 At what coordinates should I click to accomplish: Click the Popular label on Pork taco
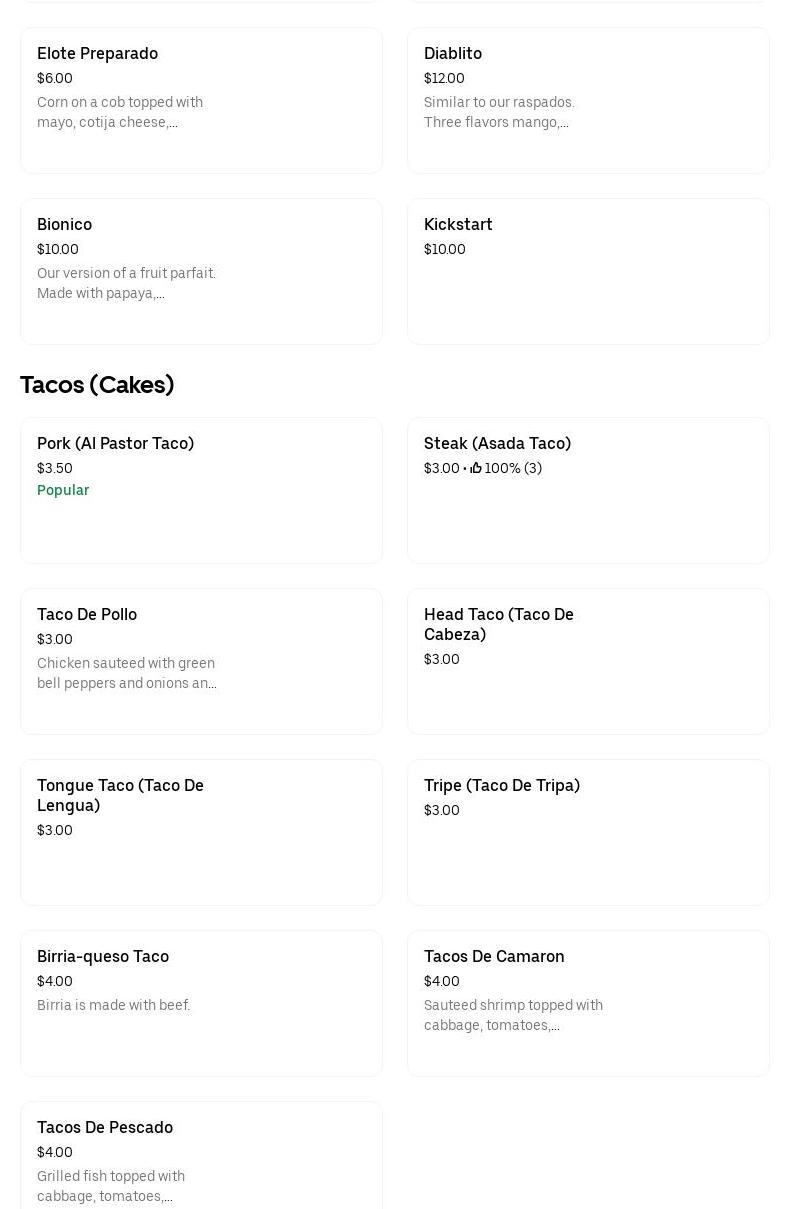coord(63,490)
